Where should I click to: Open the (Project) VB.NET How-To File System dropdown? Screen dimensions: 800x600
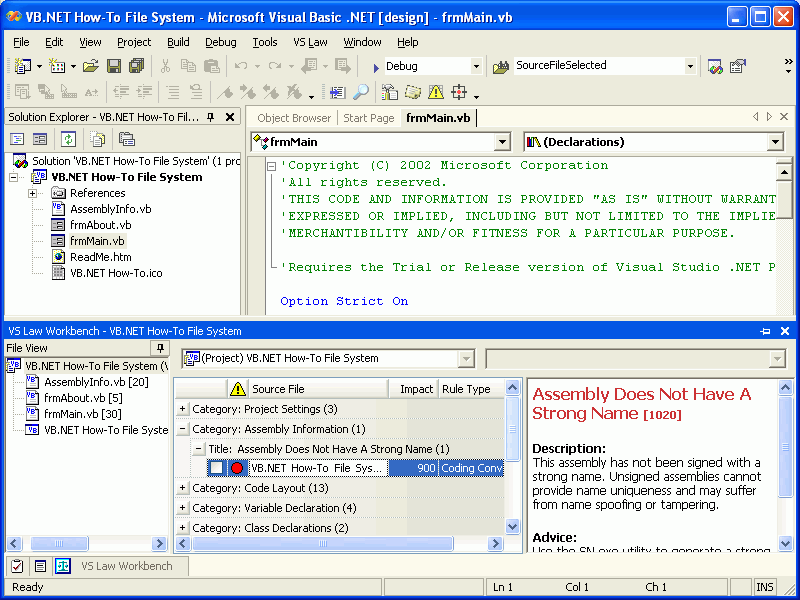[x=466, y=359]
